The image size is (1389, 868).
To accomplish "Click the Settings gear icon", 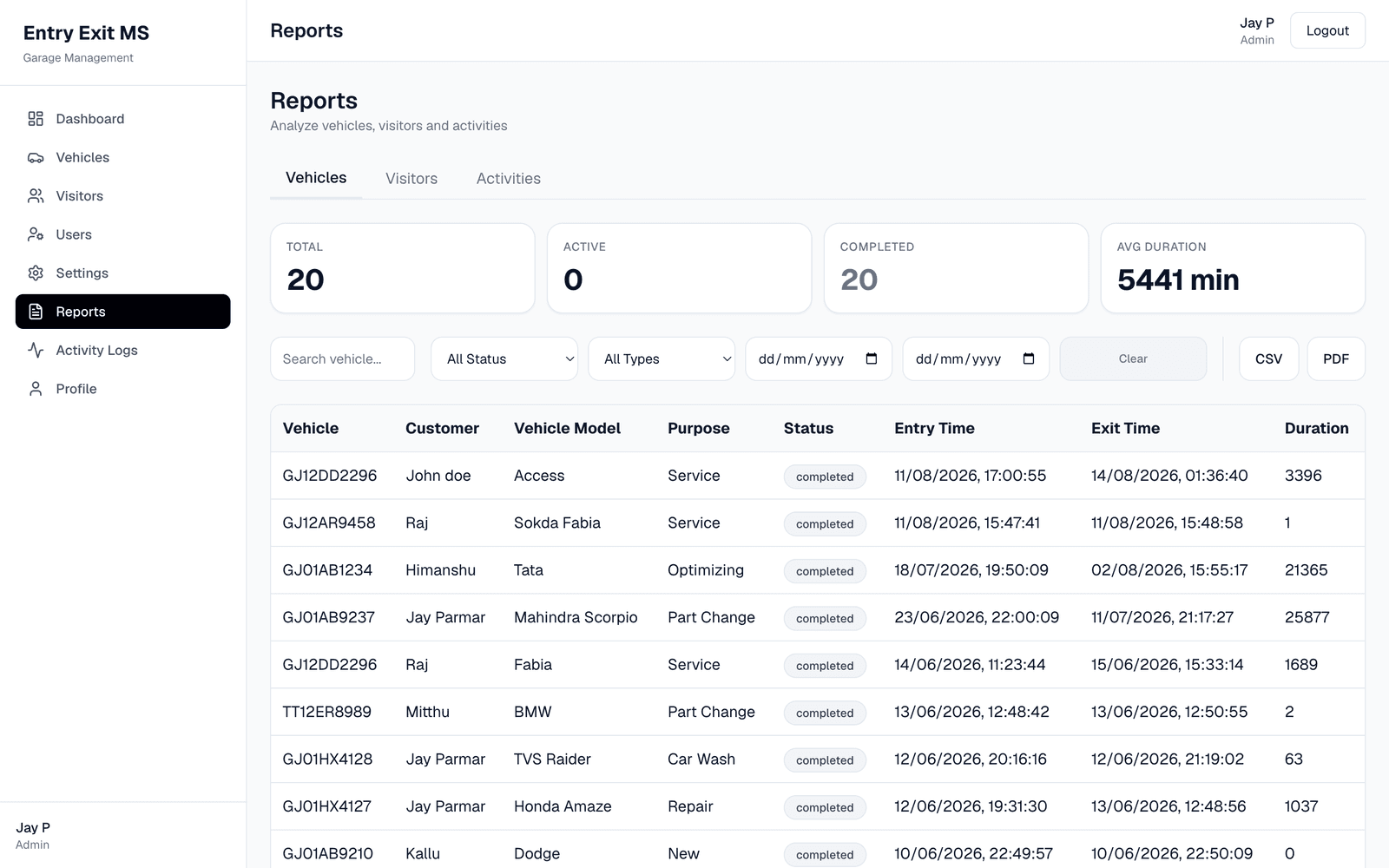I will (x=36, y=273).
